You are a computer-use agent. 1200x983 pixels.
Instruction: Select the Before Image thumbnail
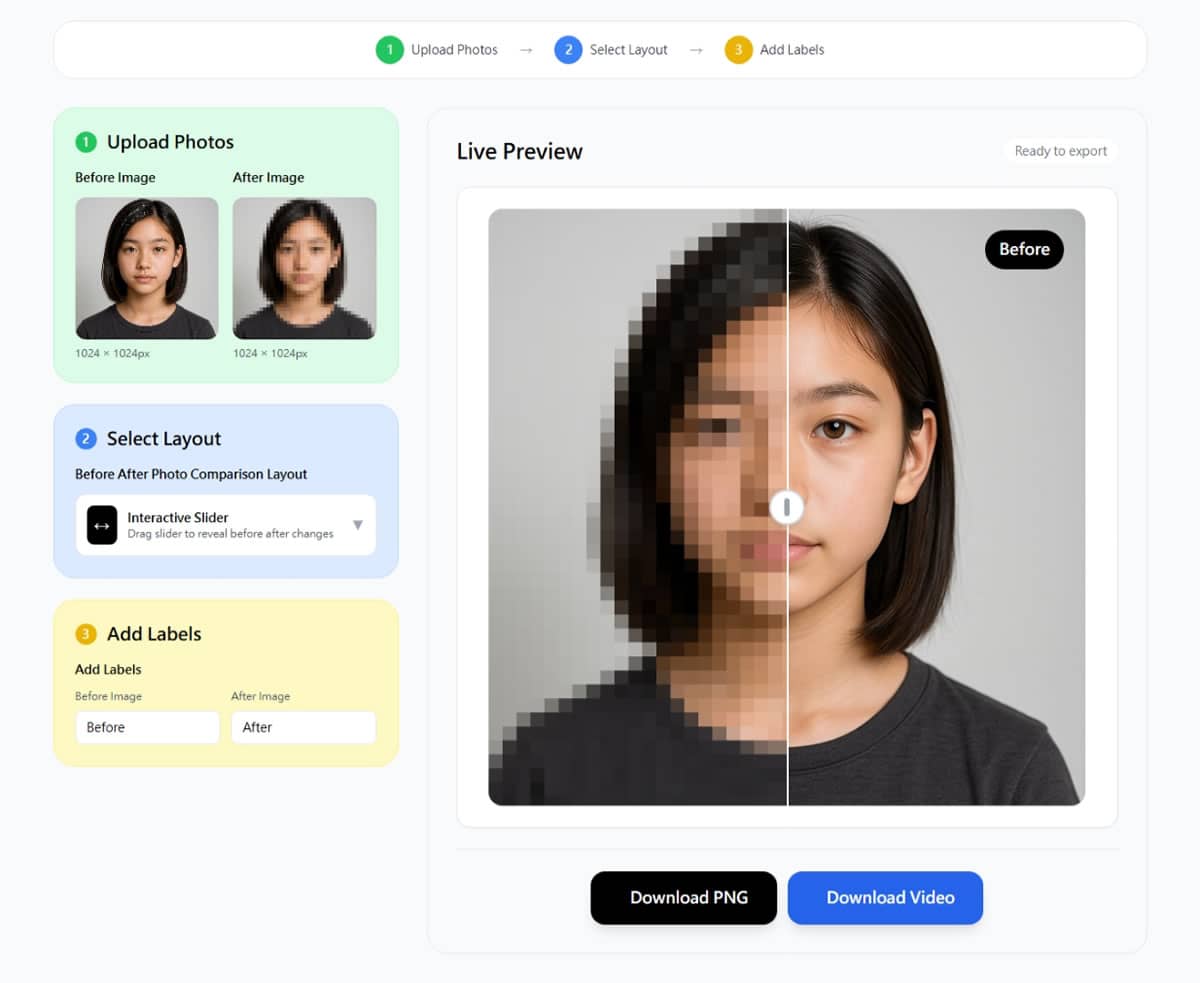click(x=147, y=268)
